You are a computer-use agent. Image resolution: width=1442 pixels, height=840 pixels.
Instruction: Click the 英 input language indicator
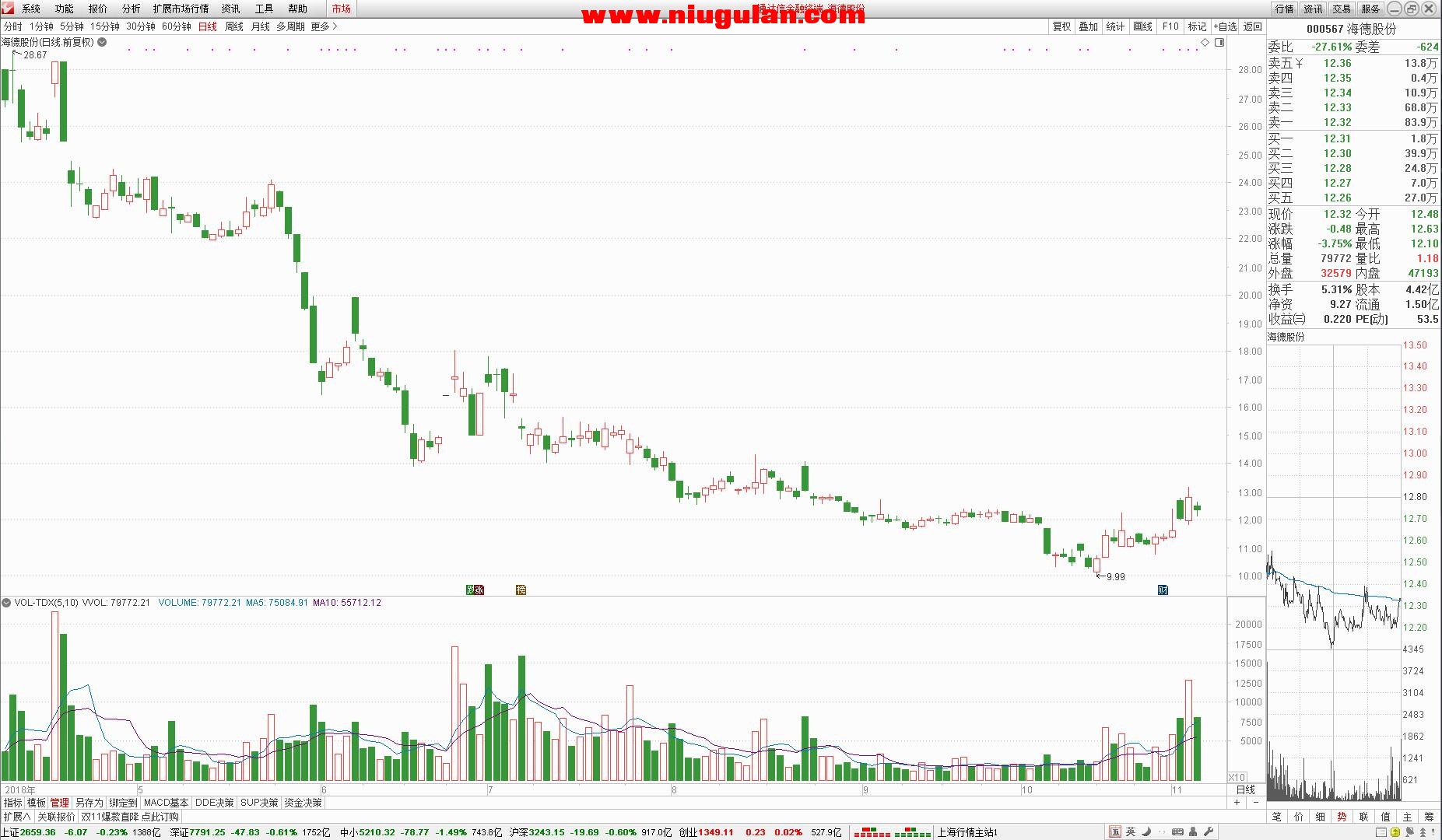coord(1131,832)
